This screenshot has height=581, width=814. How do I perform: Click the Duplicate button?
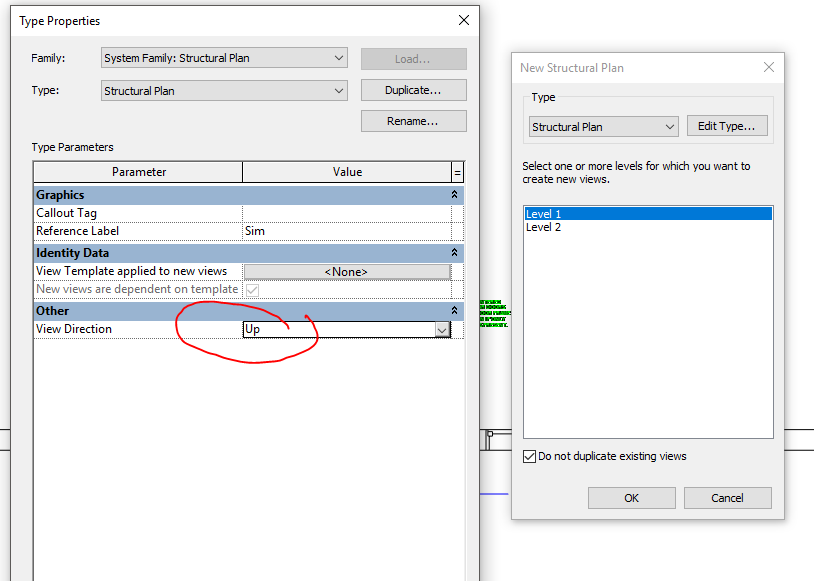click(413, 90)
